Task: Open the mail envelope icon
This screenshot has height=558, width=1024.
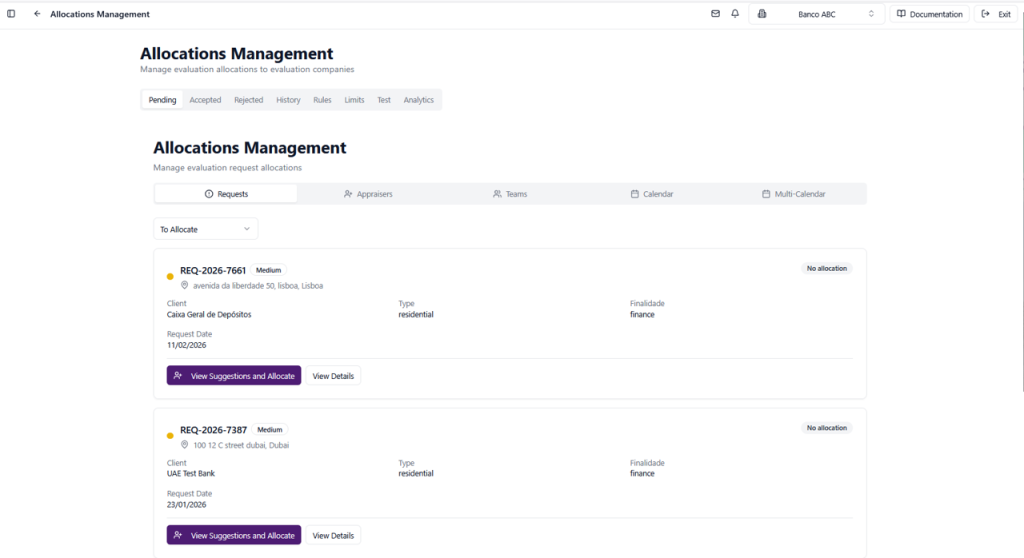Action: tap(715, 14)
